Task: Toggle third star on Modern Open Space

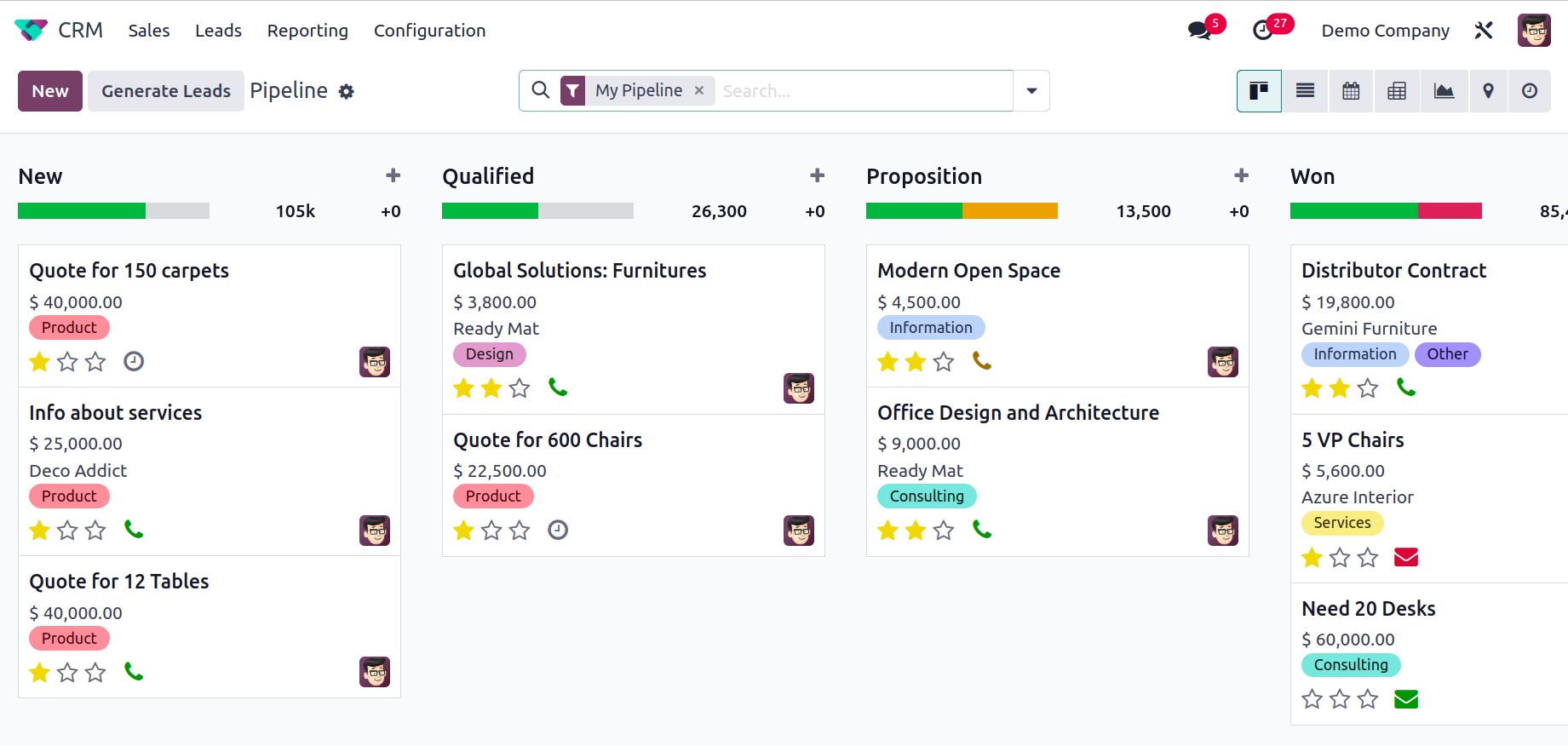Action: coord(944,362)
